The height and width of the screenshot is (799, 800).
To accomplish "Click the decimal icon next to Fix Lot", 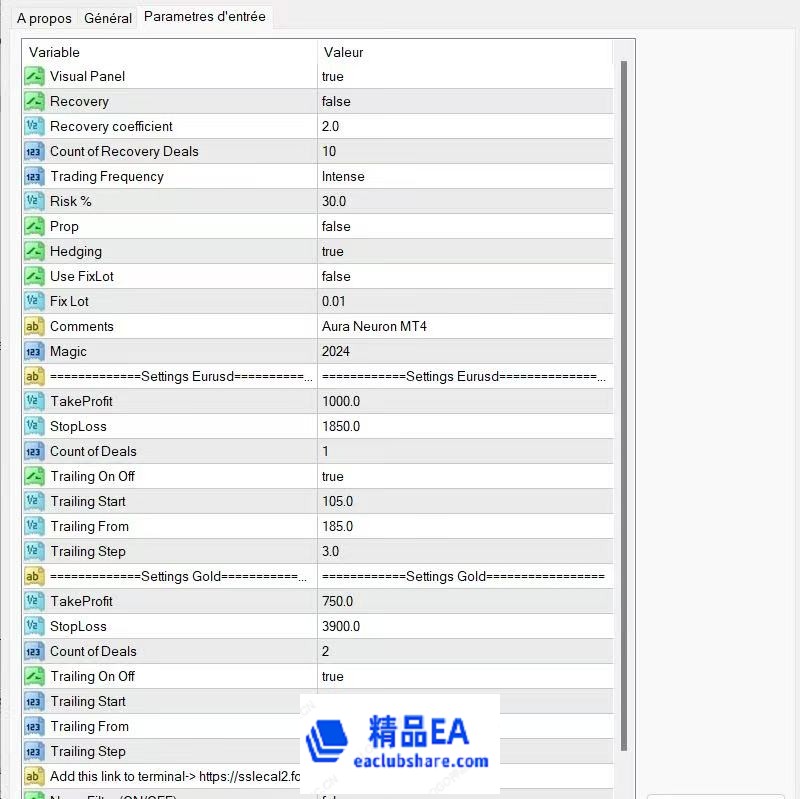I will (x=34, y=302).
